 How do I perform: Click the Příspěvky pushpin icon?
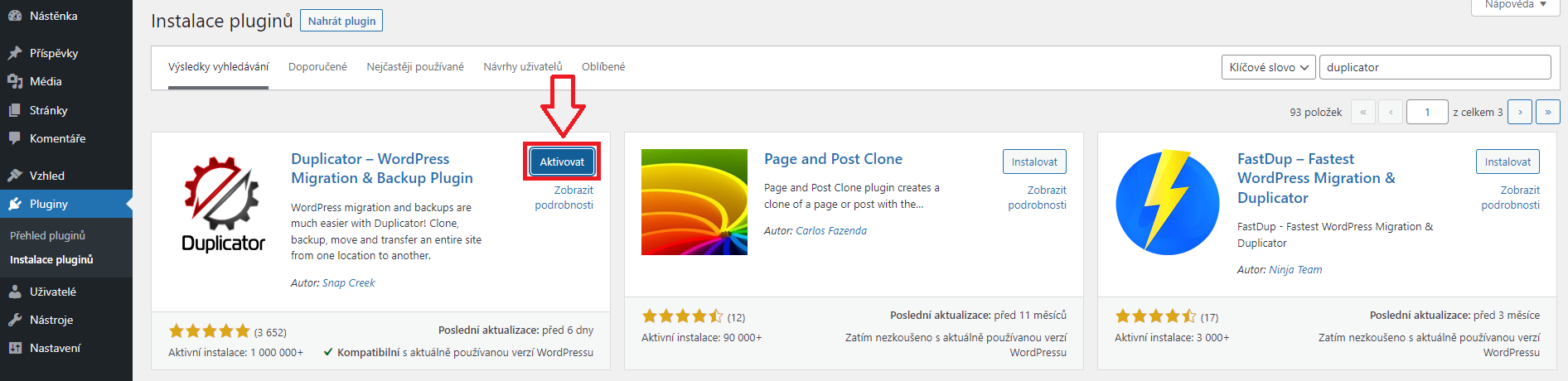(x=15, y=53)
